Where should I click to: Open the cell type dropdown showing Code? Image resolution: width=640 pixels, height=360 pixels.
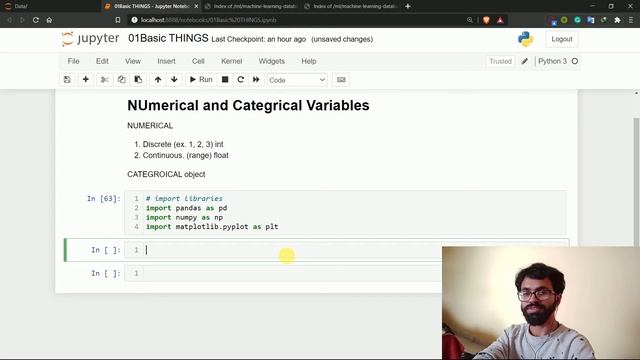click(x=297, y=80)
